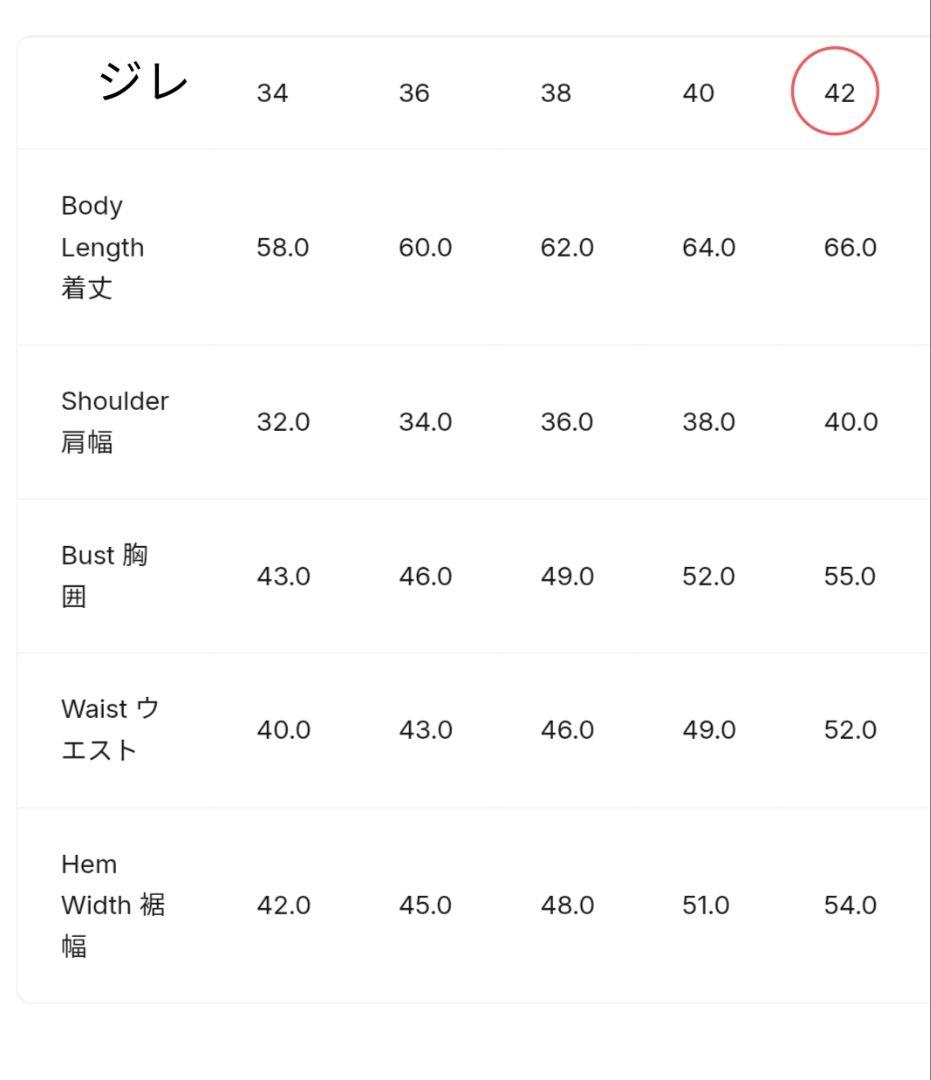Click the Hem Width 裾幅 row label
The height and width of the screenshot is (1080, 931).
[x=113, y=905]
